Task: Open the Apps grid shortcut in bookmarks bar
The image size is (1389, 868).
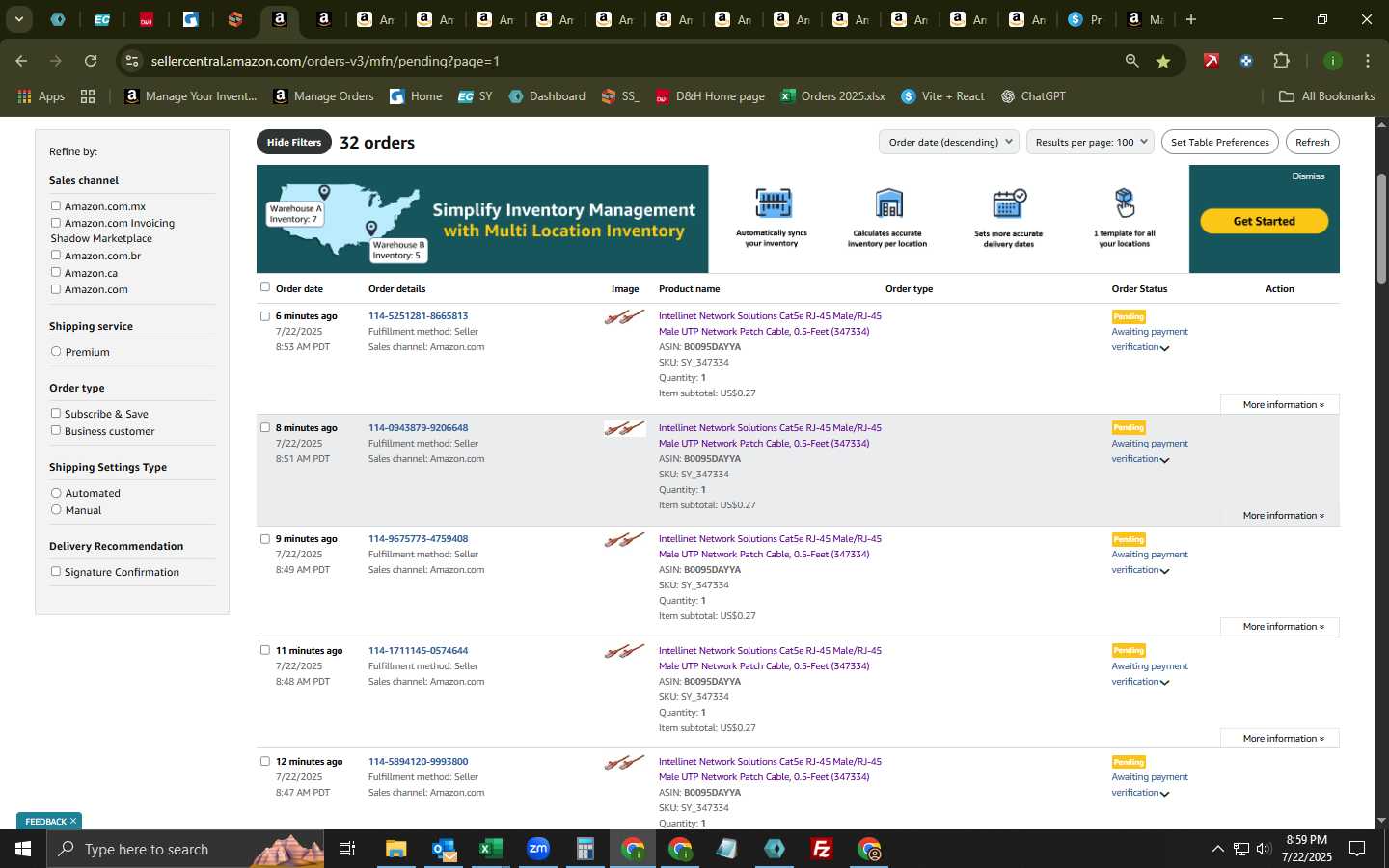Action: pyautogui.click(x=41, y=96)
